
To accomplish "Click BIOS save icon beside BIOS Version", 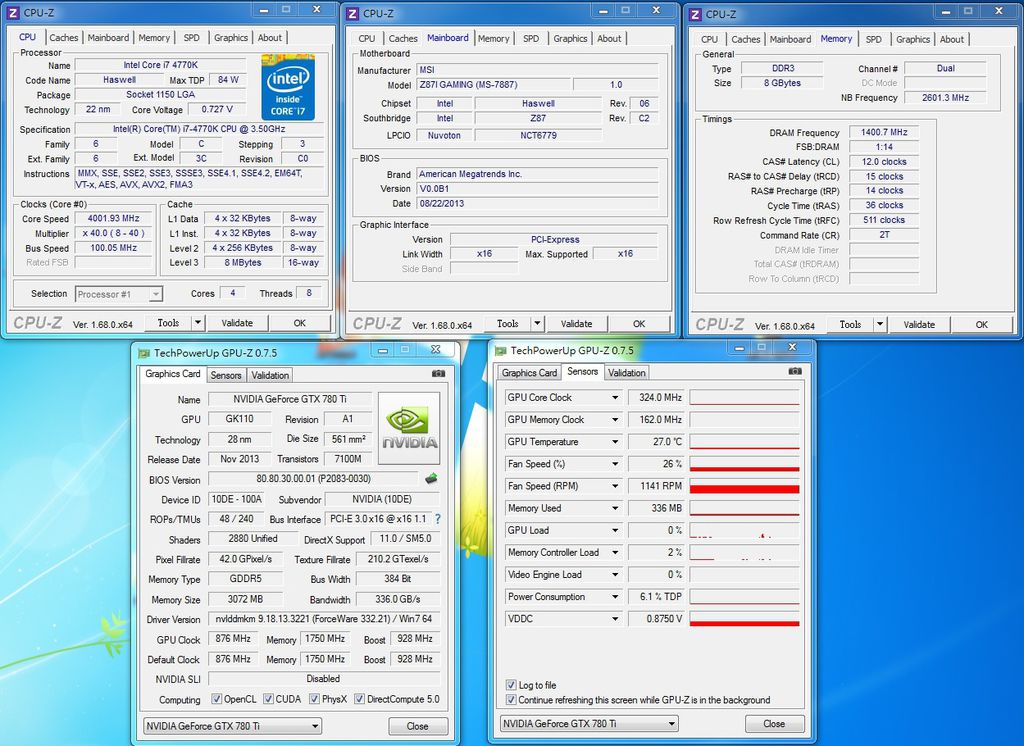I will [431, 479].
